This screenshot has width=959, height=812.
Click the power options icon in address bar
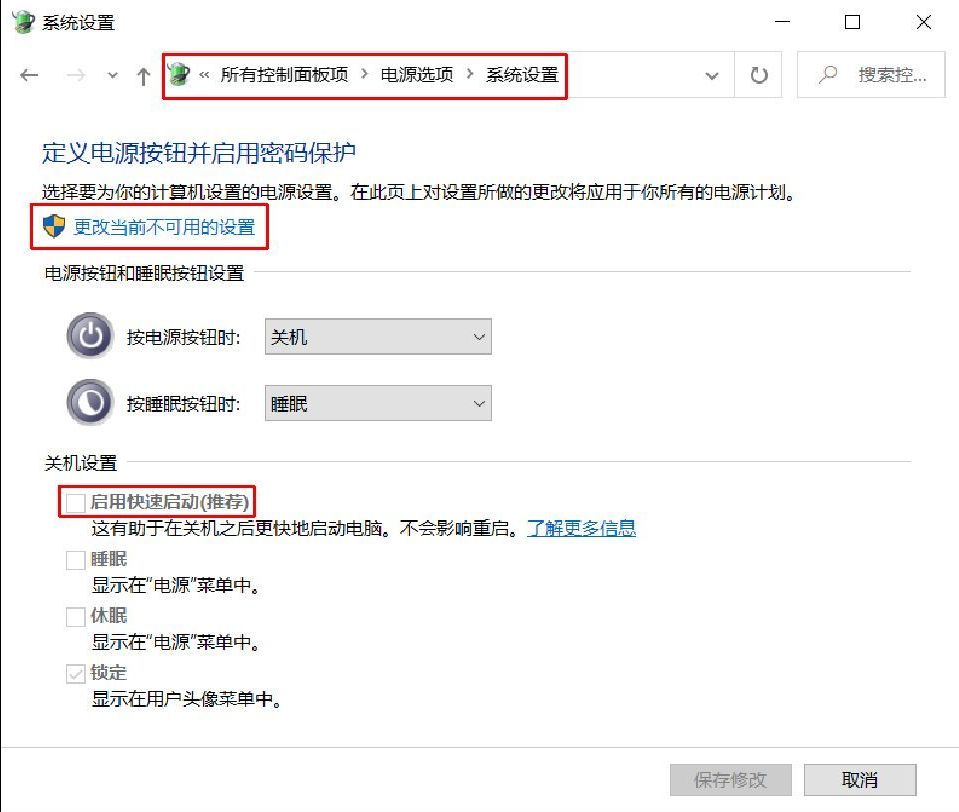coord(179,75)
